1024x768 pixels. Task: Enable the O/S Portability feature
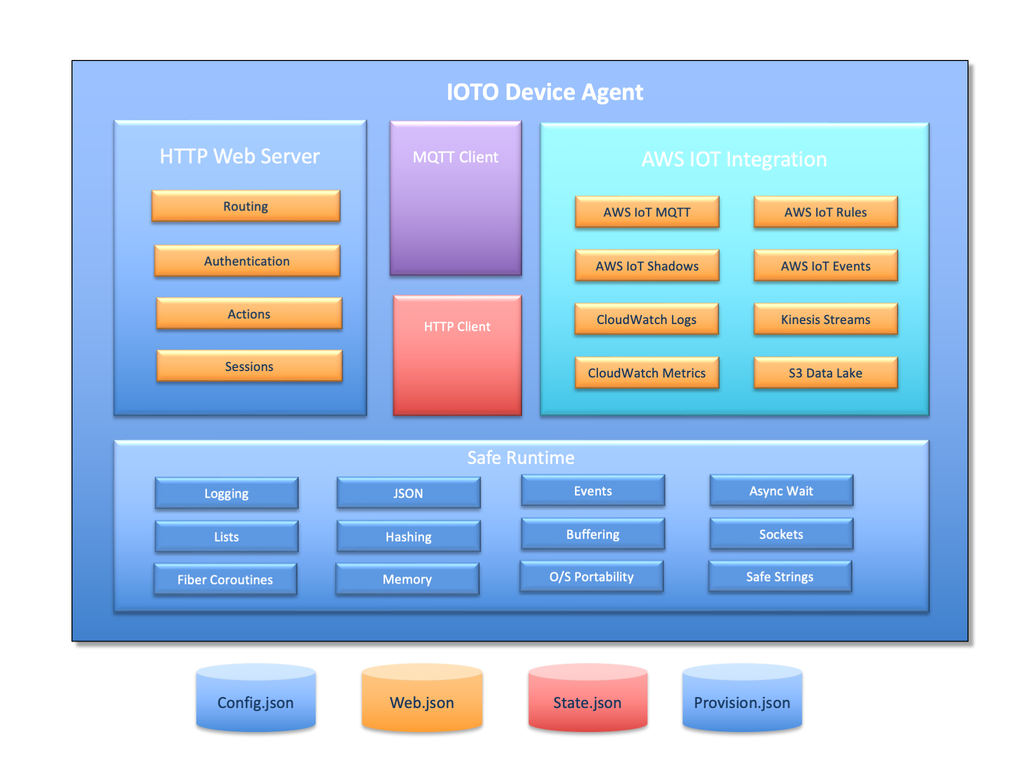click(x=591, y=576)
